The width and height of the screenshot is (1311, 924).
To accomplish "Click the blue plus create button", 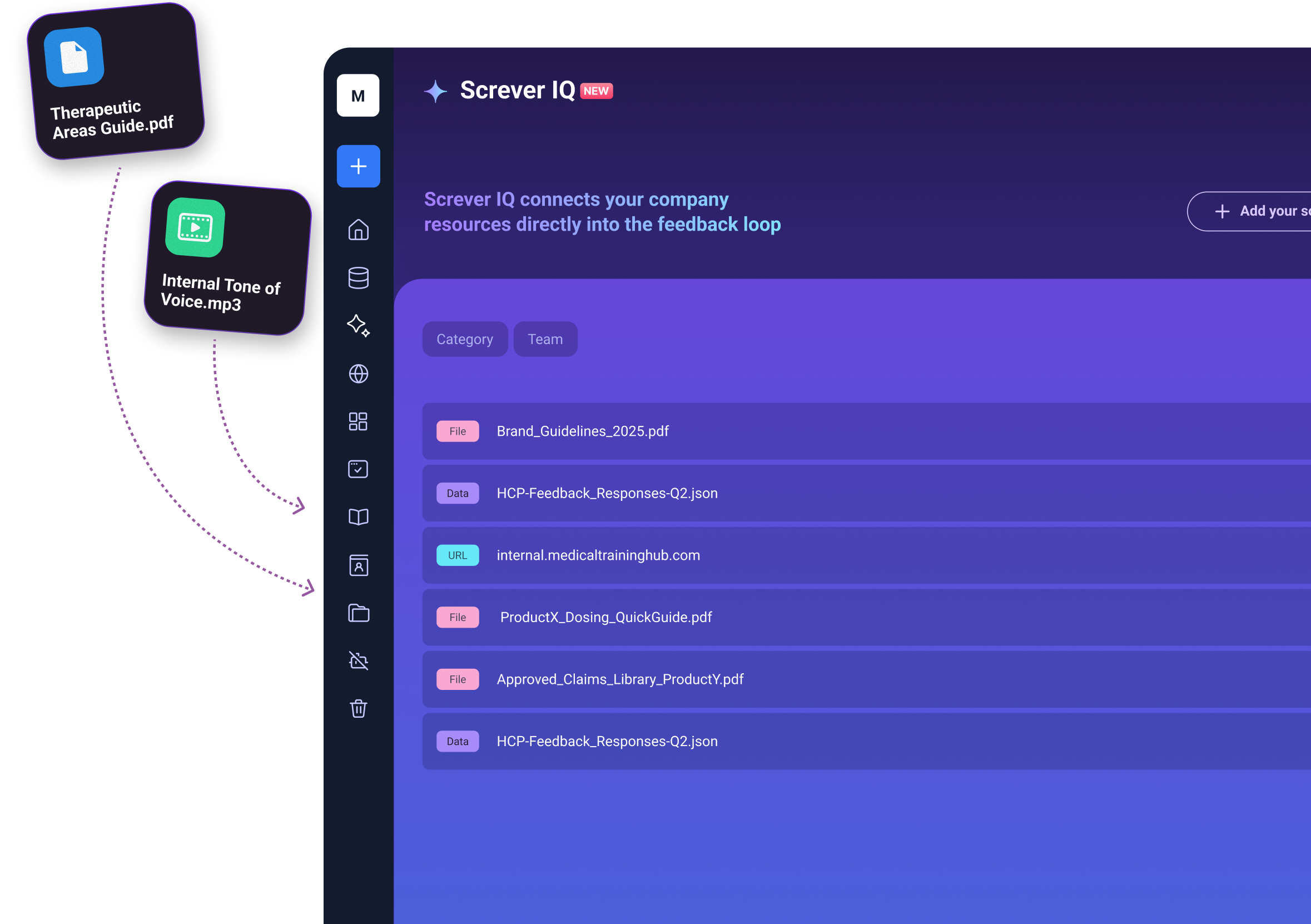I will point(358,166).
